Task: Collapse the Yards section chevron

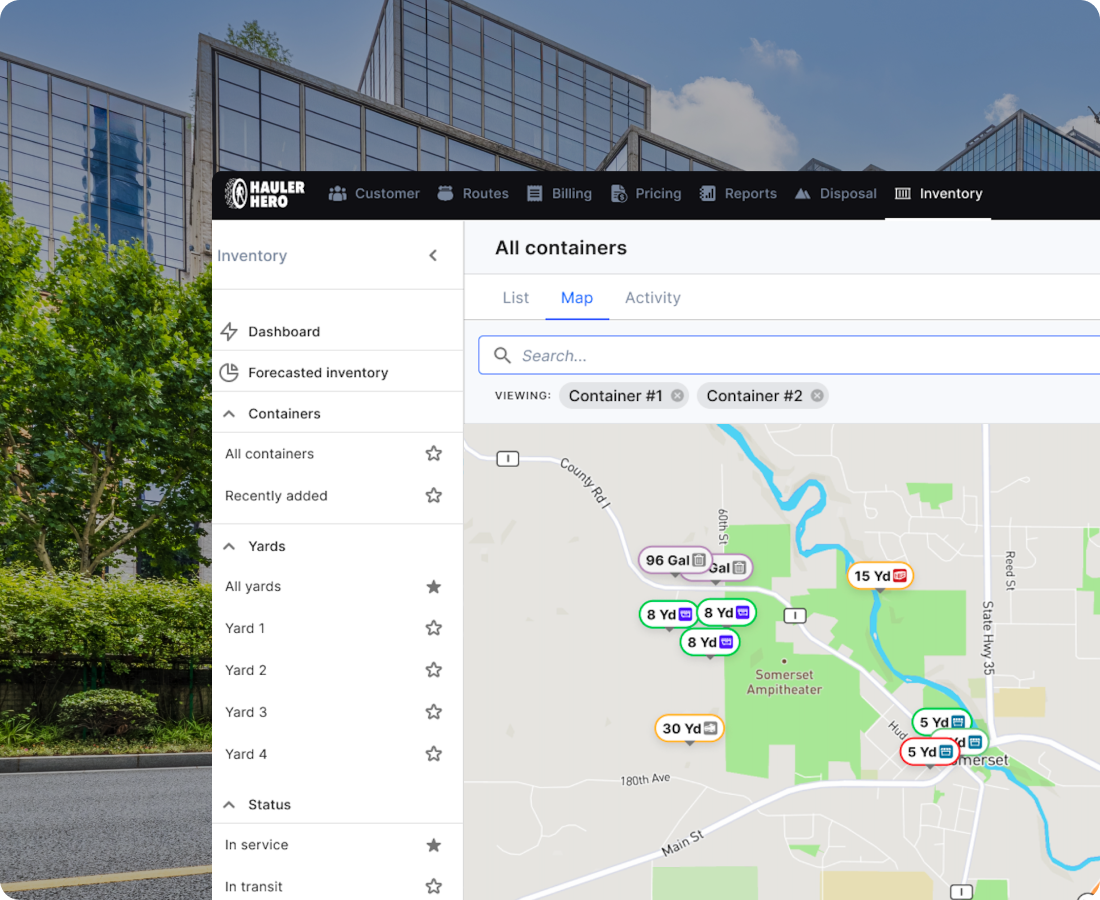Action: click(x=229, y=546)
